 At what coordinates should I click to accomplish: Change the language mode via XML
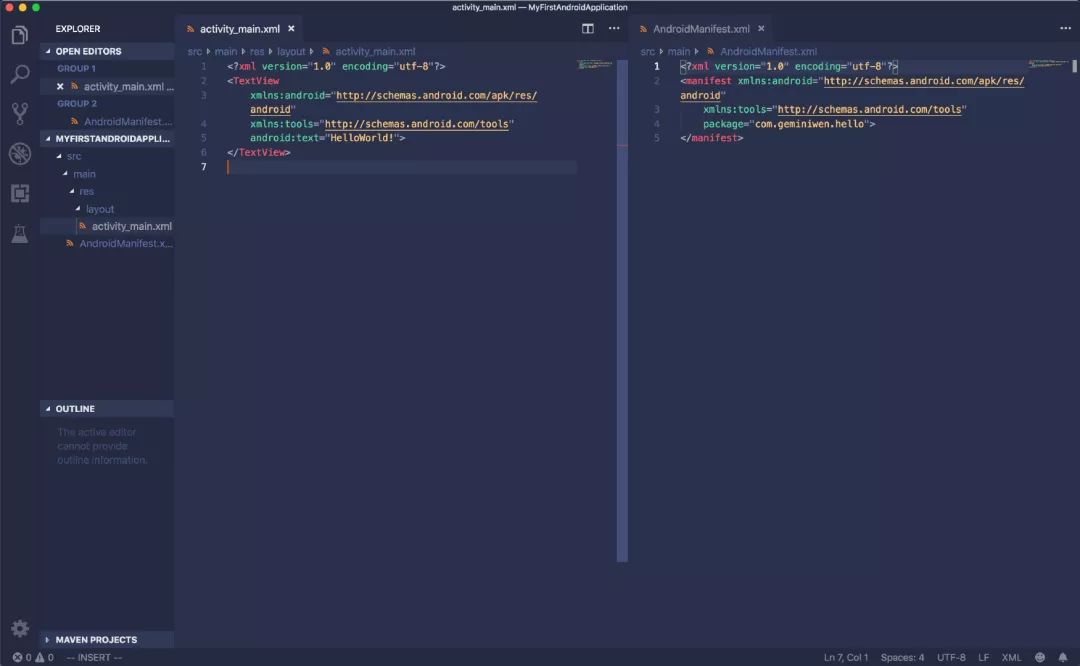tap(1011, 657)
